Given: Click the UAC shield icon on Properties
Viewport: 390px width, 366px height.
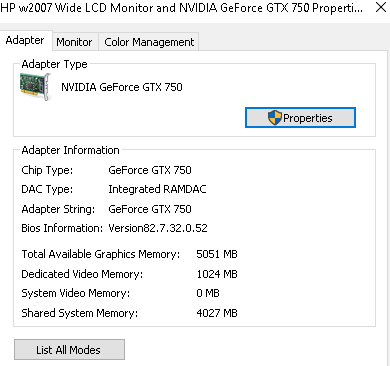Looking at the screenshot, I should pos(275,118).
